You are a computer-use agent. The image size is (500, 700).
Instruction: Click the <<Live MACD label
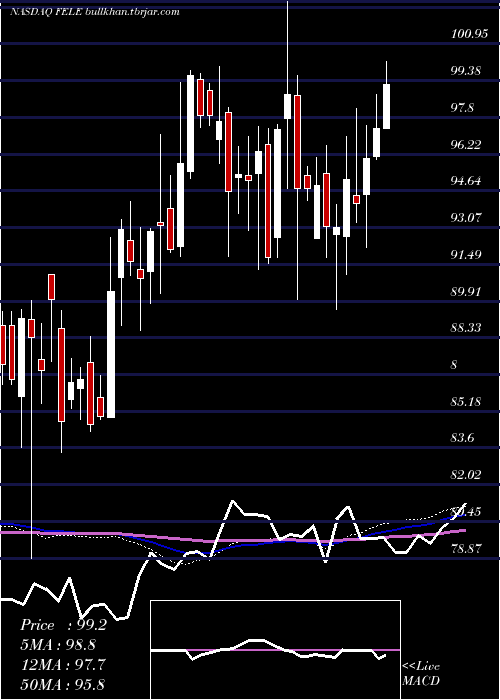[x=421, y=674]
